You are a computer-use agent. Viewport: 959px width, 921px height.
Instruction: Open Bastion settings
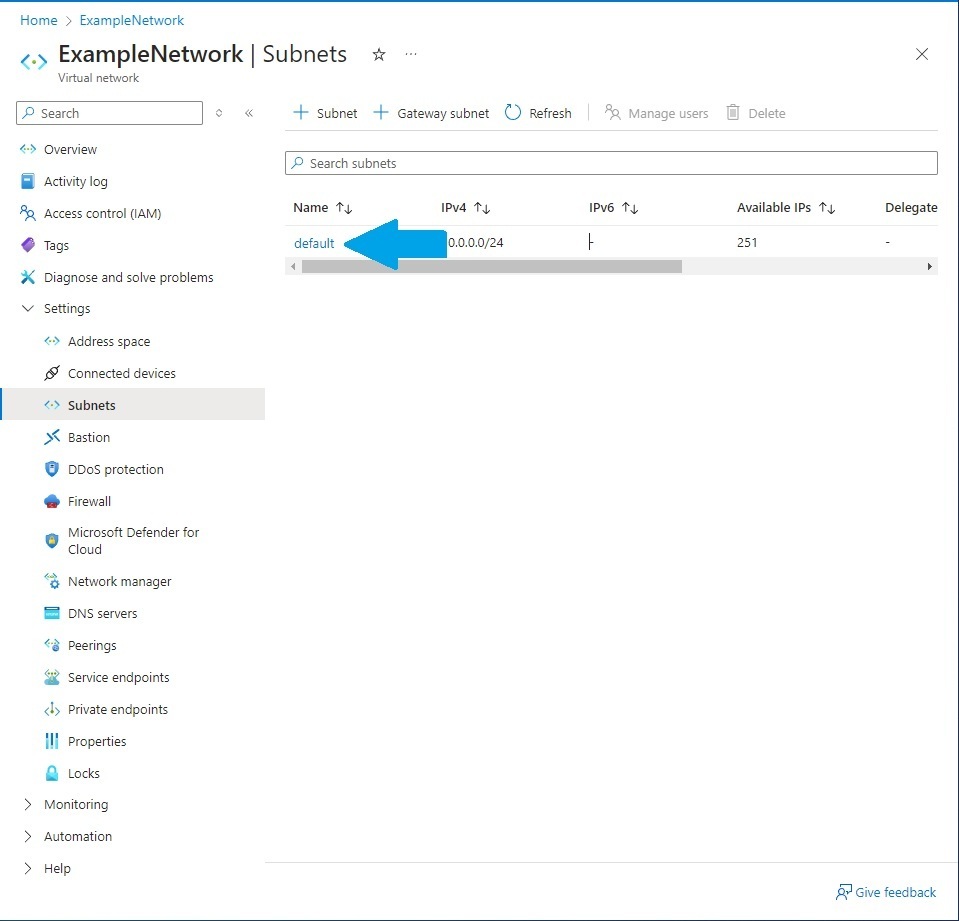point(86,437)
